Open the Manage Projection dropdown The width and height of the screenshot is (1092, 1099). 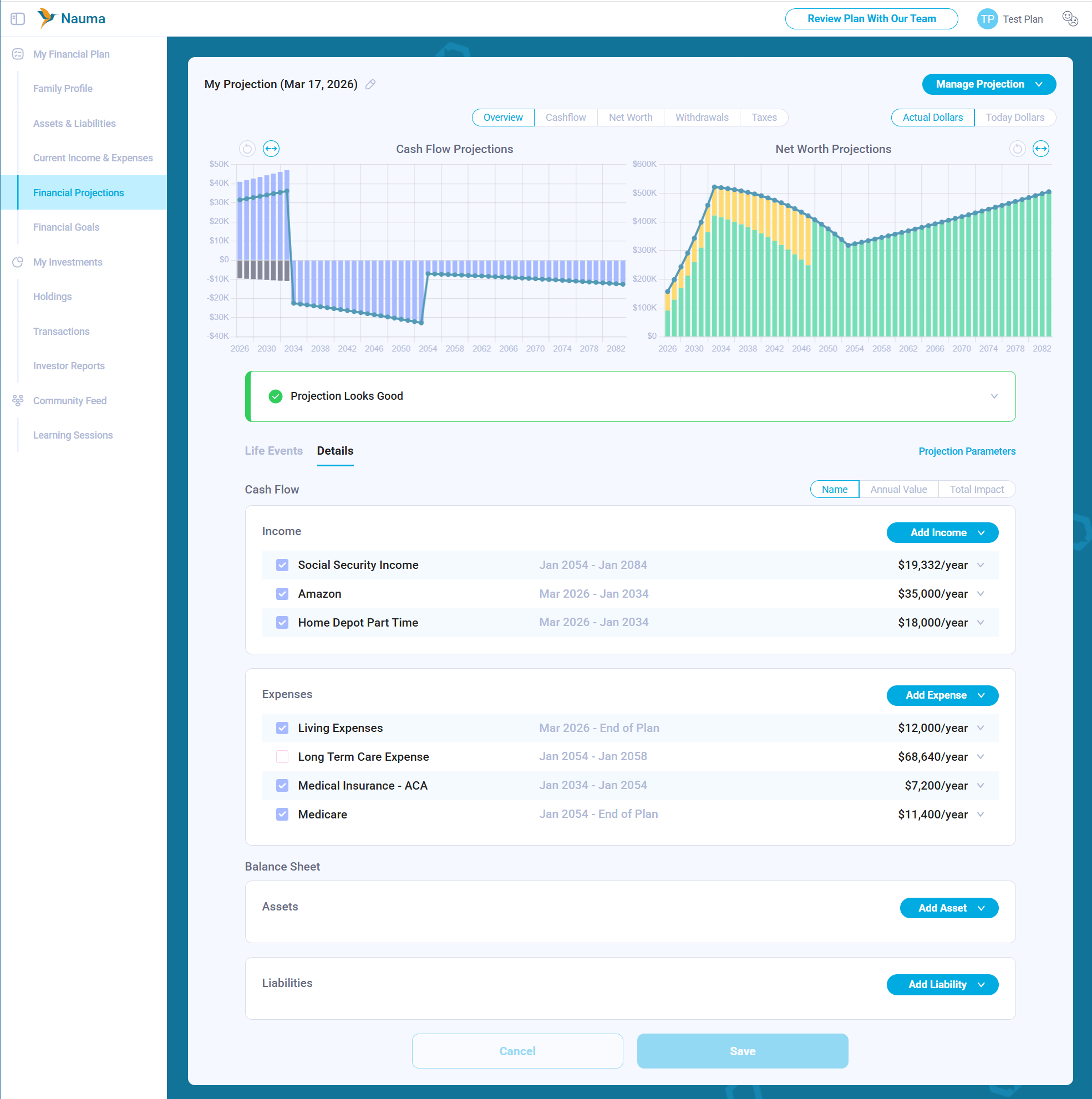[x=988, y=84]
